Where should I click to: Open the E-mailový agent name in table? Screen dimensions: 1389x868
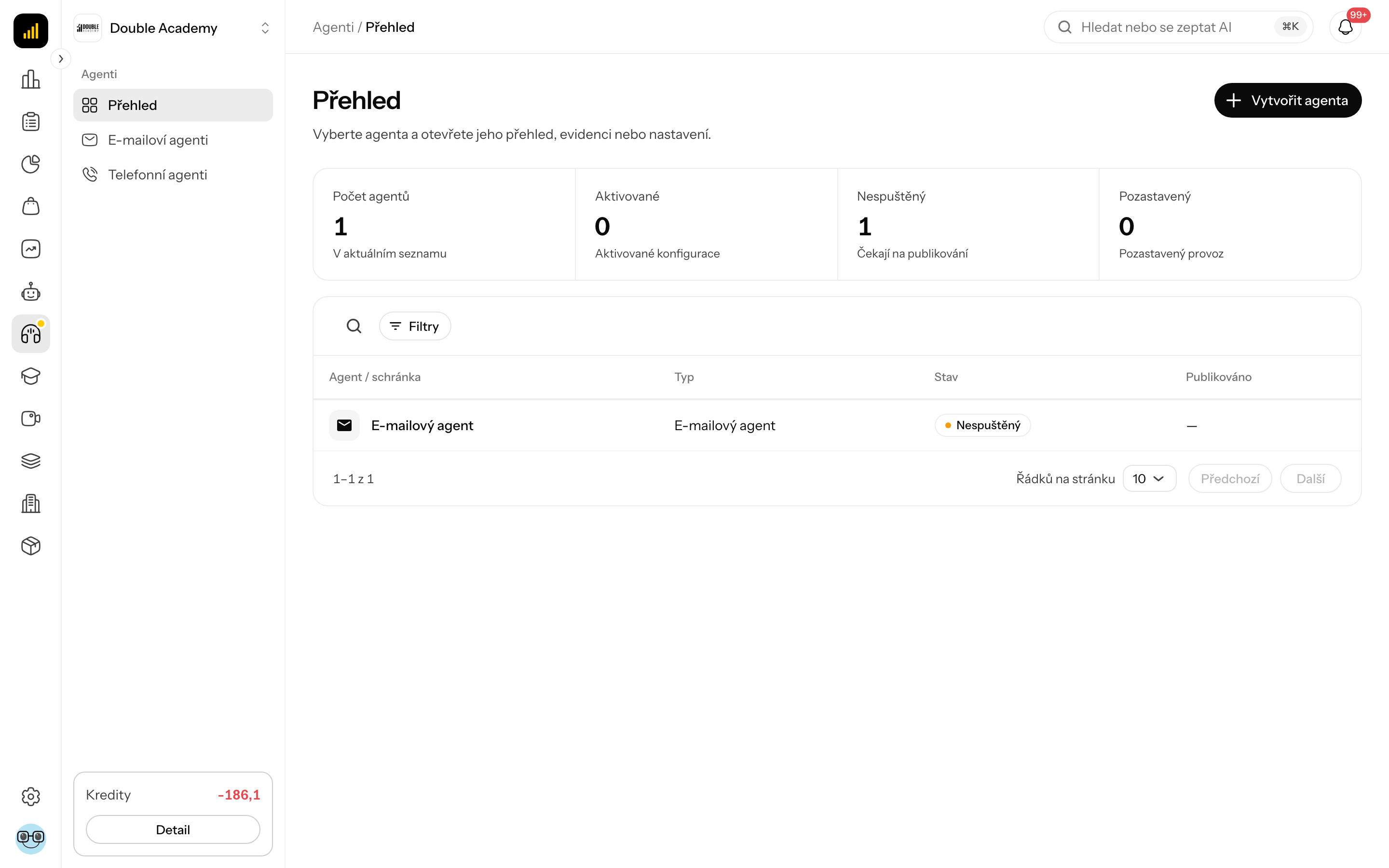tap(422, 425)
